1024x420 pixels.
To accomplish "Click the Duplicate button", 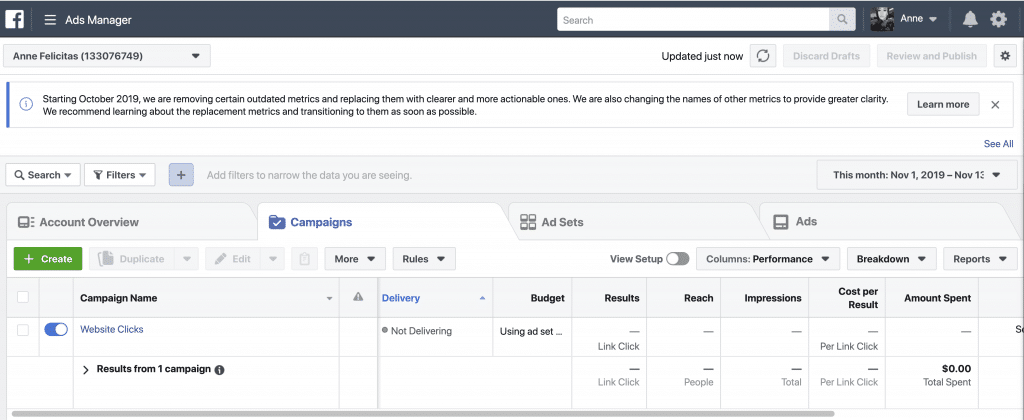I will tap(133, 259).
